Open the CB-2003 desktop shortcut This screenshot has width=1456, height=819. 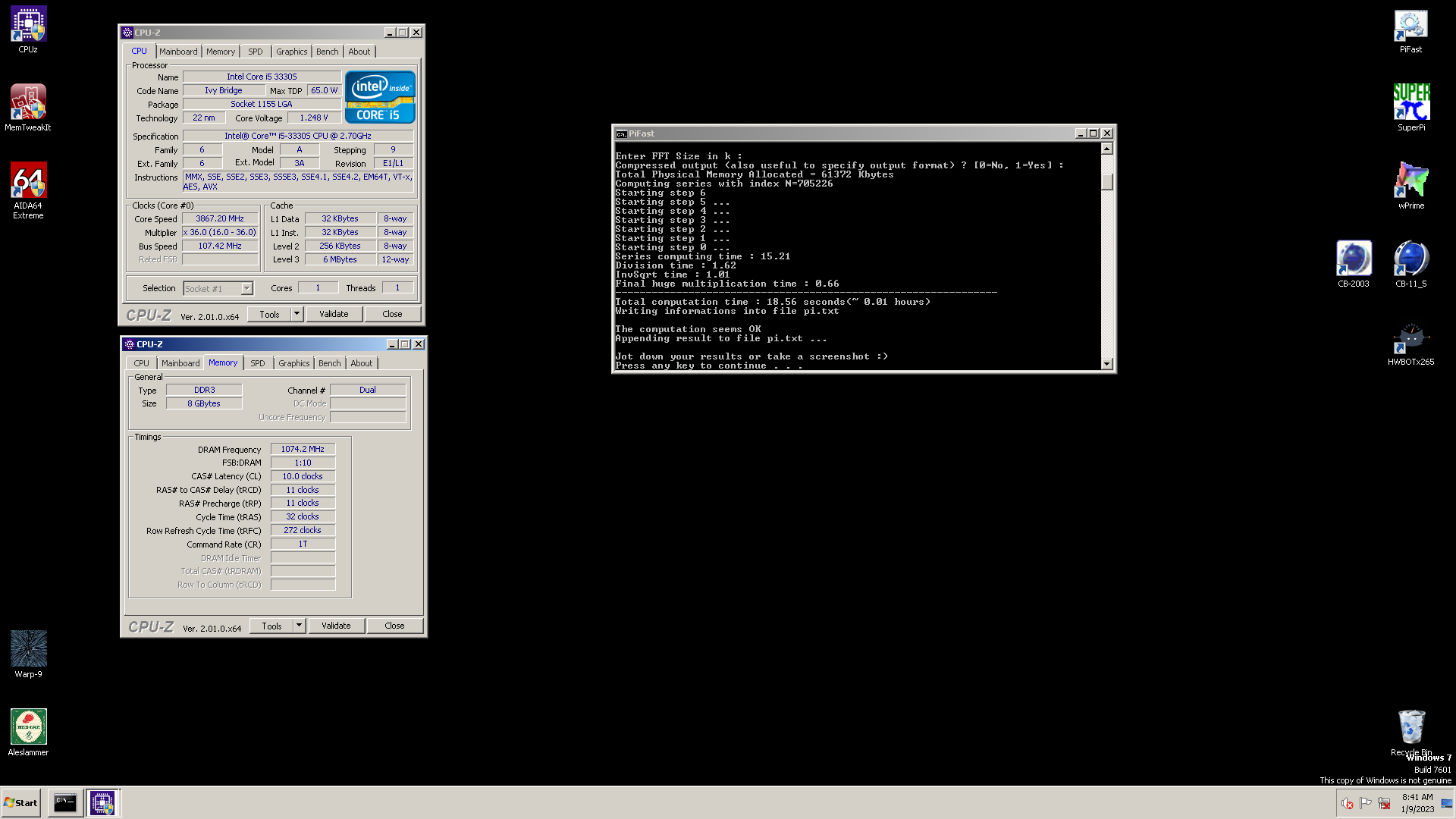click(1354, 264)
